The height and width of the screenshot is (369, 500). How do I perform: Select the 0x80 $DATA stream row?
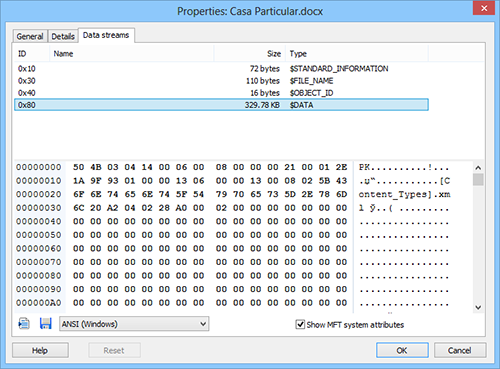(221, 105)
